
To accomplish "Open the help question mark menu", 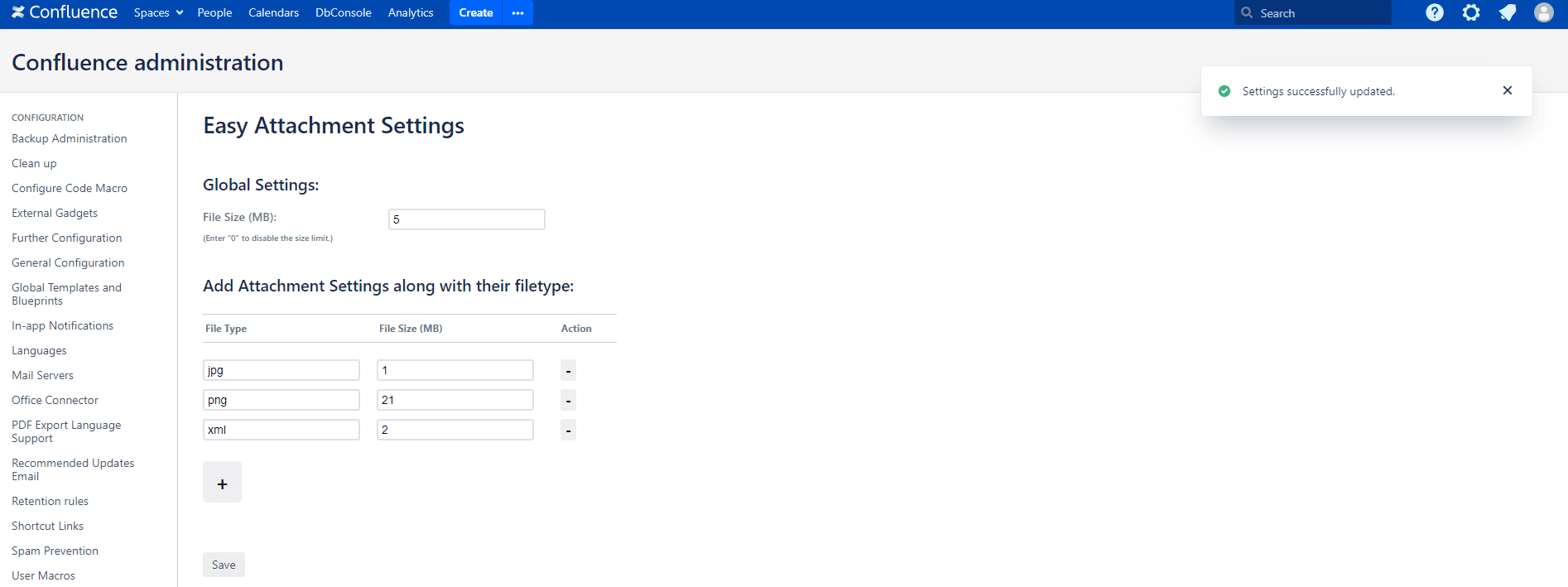I will [1435, 12].
